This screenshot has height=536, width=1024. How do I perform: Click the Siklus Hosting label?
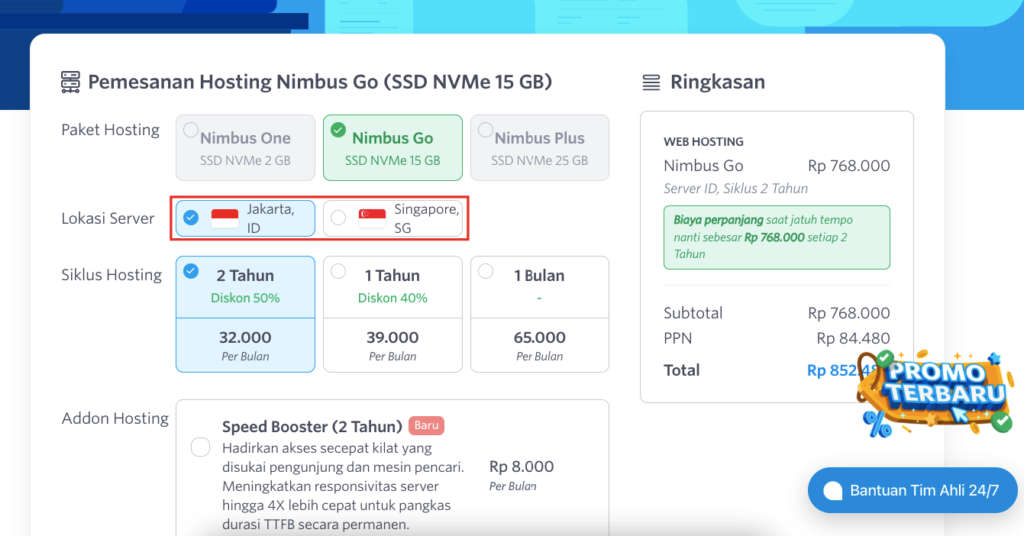(112, 275)
